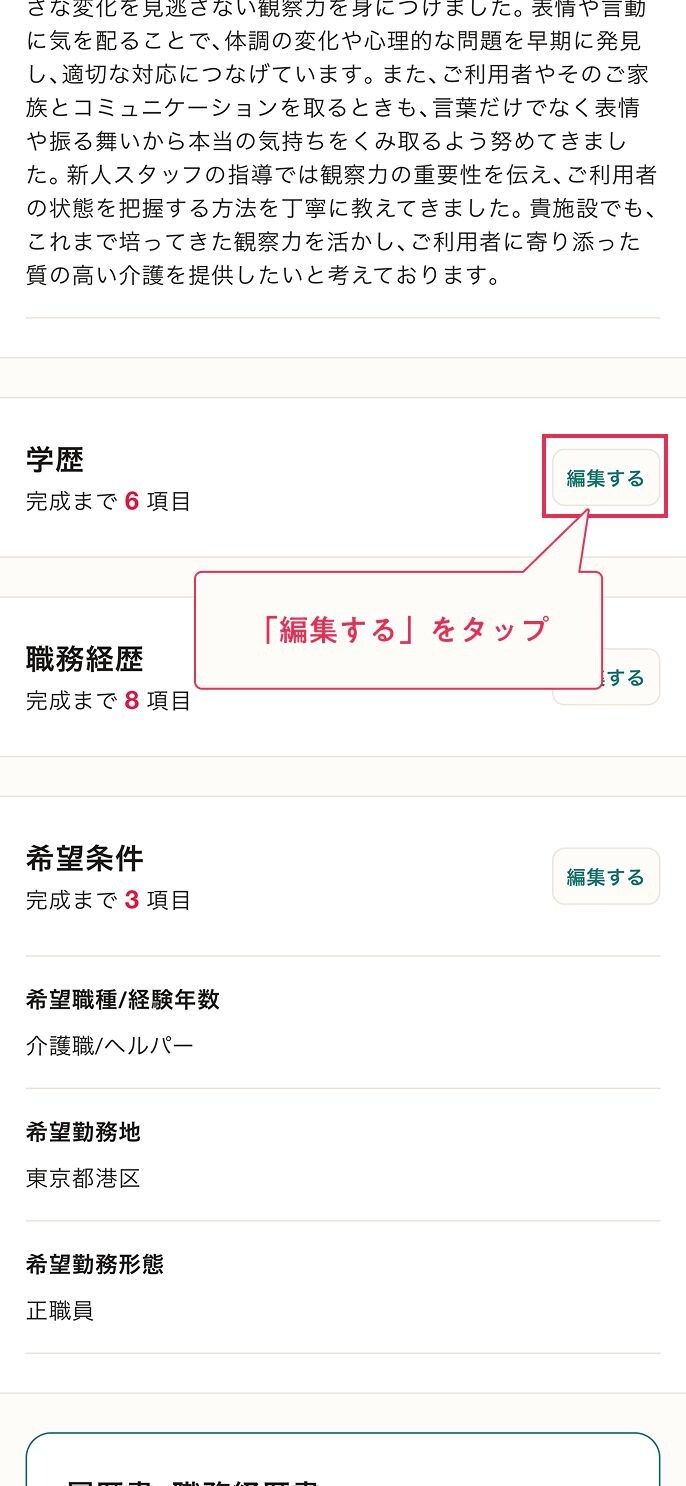Select the 東京都港区 value
The image size is (686, 1486).
point(83,1178)
